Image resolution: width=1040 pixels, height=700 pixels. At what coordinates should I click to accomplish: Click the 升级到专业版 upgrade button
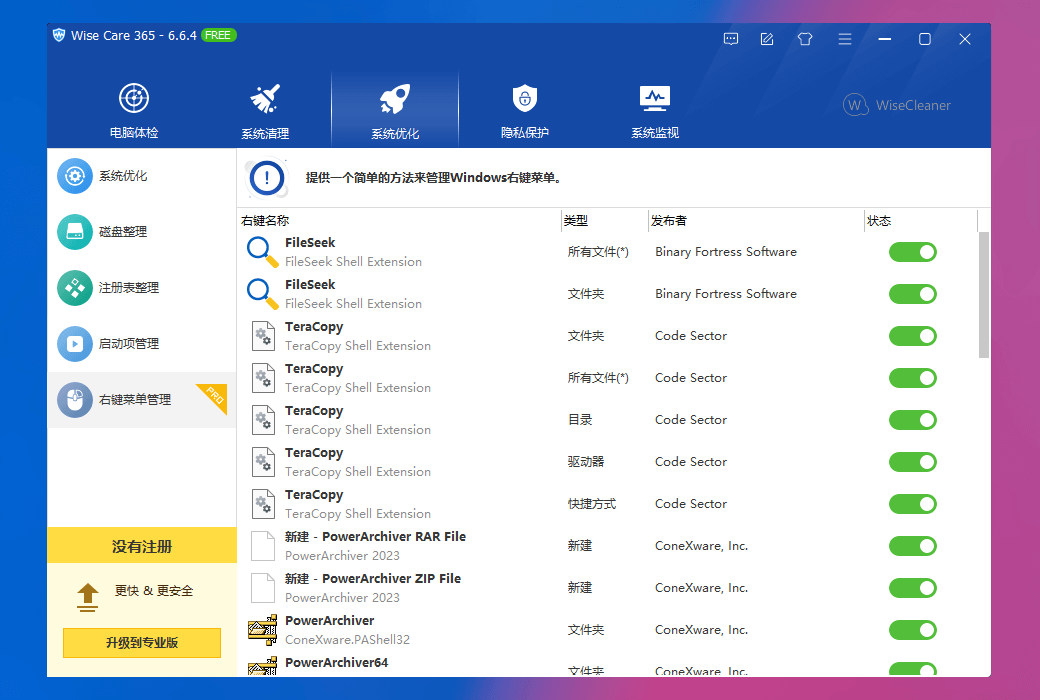pos(142,642)
